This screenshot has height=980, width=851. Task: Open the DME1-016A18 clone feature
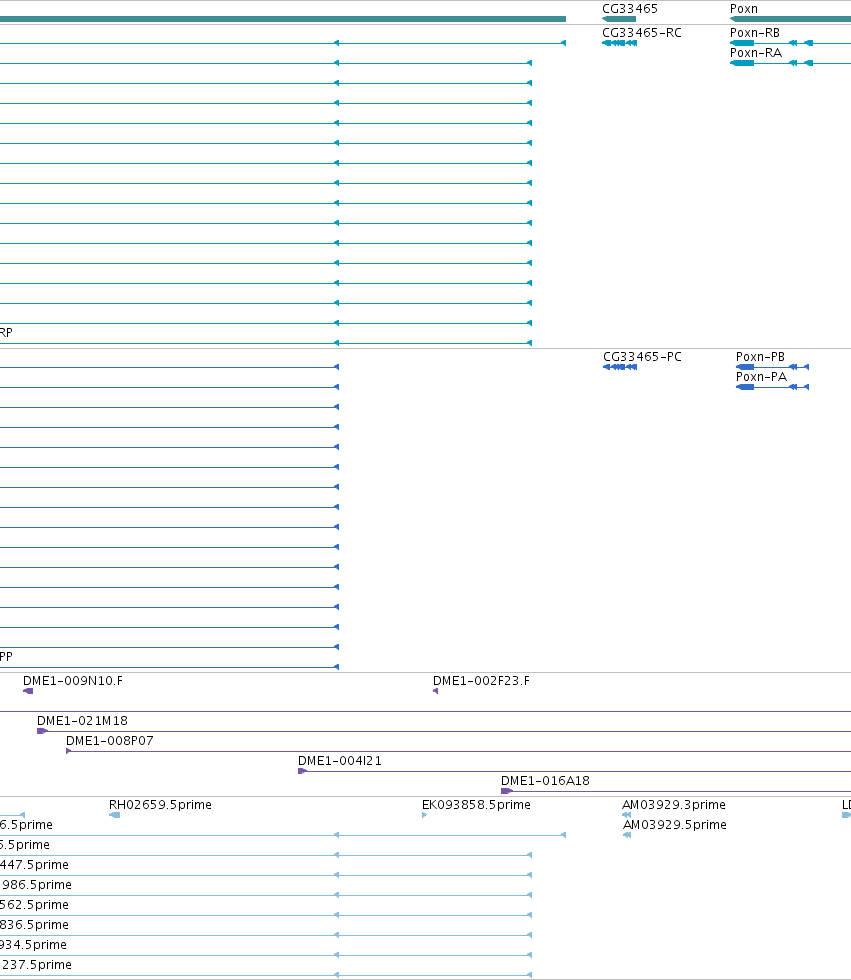[x=676, y=791]
